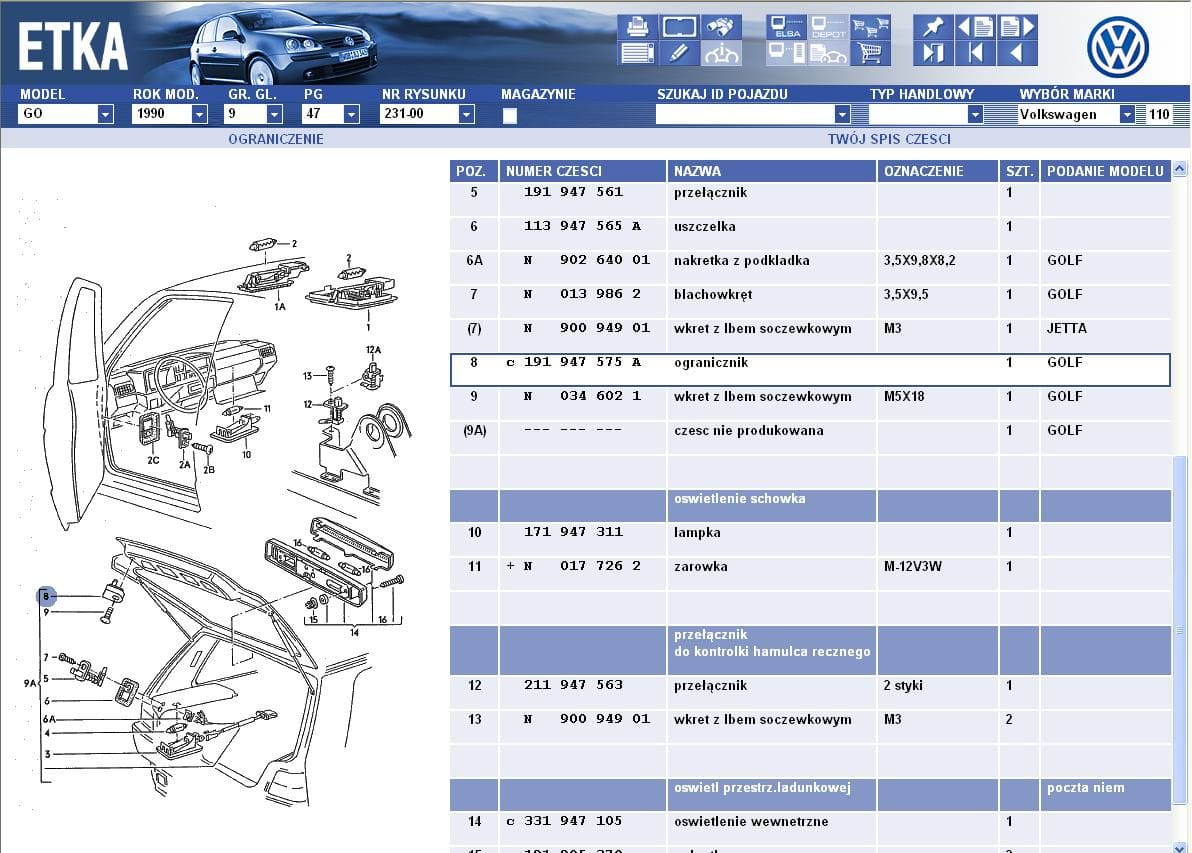Click the plain left arrow back icon
1192x853 pixels.
coord(1016,52)
